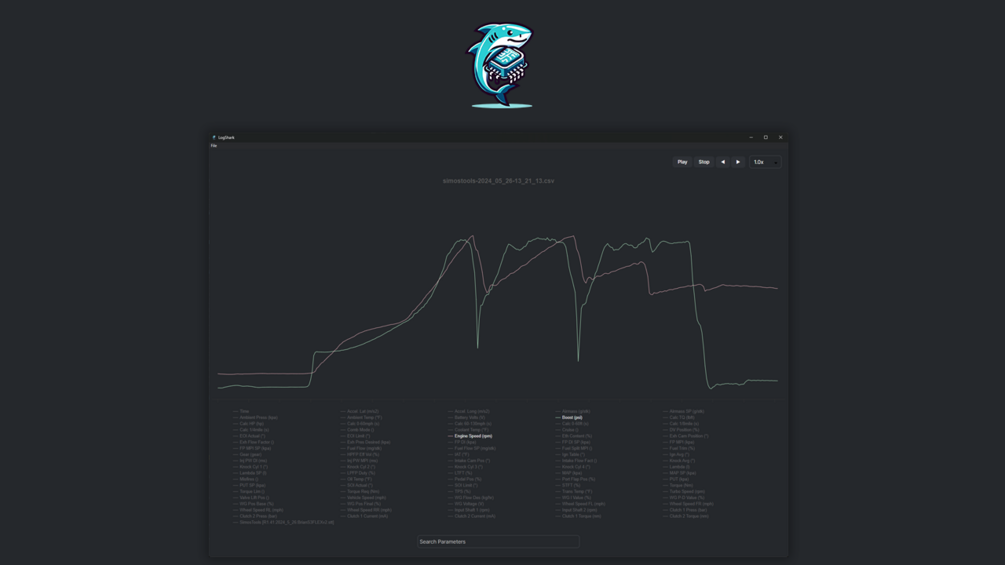Click the LogShark app icon in title bar

pos(214,137)
